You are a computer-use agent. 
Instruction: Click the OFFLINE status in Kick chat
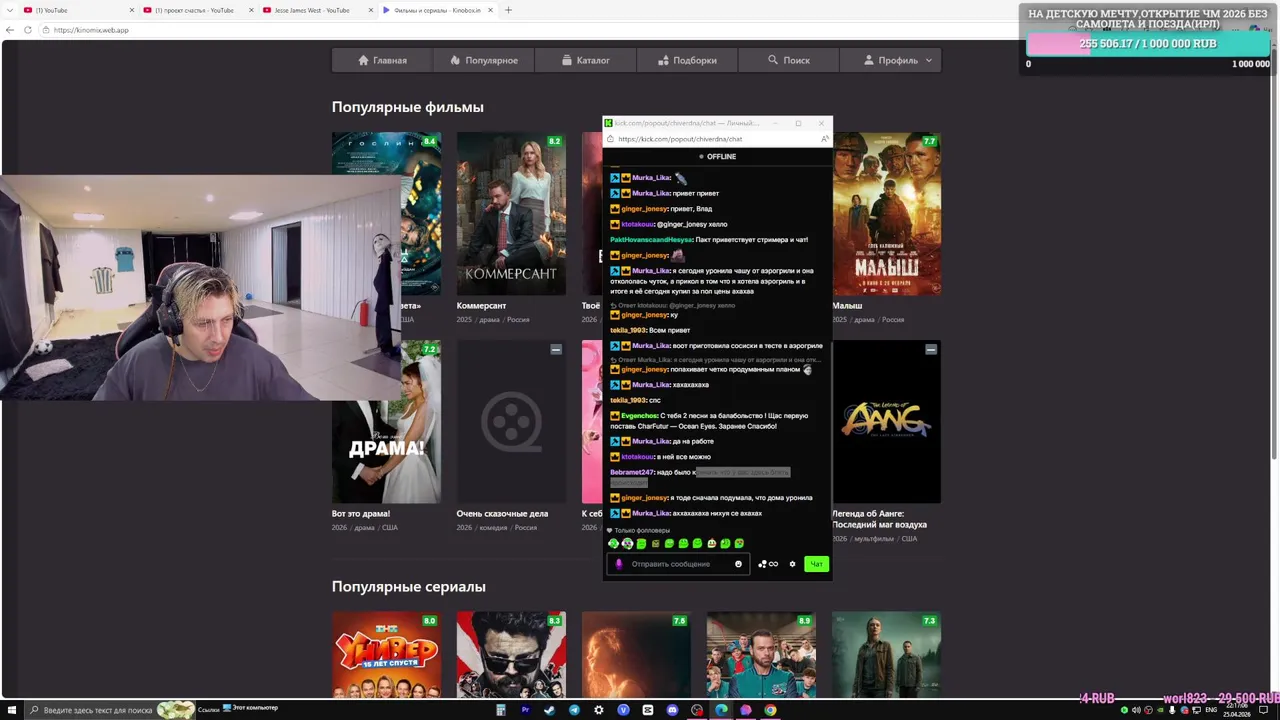tap(717, 157)
